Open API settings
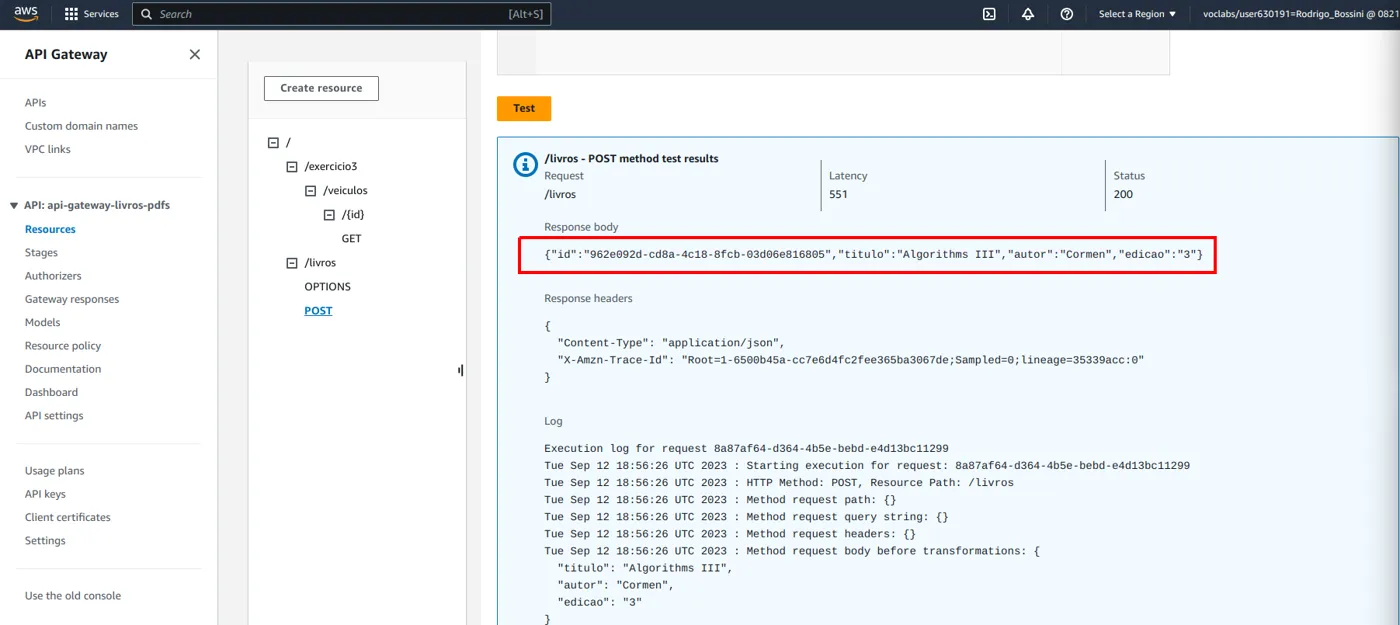Image resolution: width=1400 pixels, height=625 pixels. (54, 416)
